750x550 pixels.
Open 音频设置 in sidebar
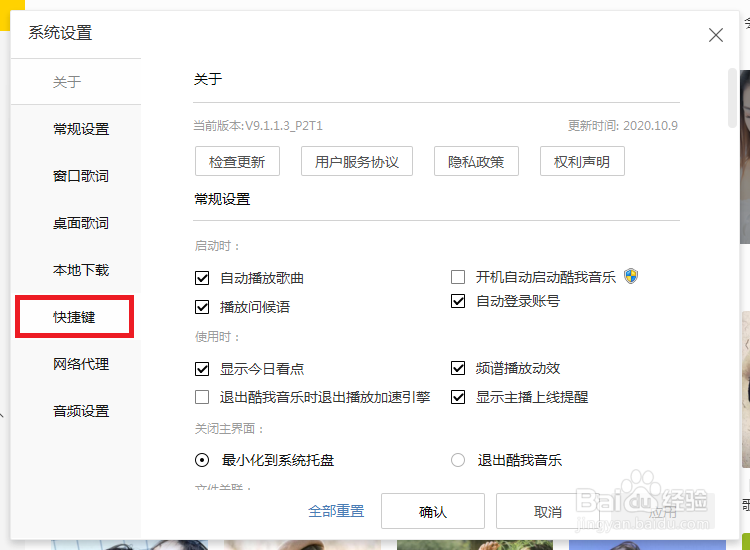[76, 411]
